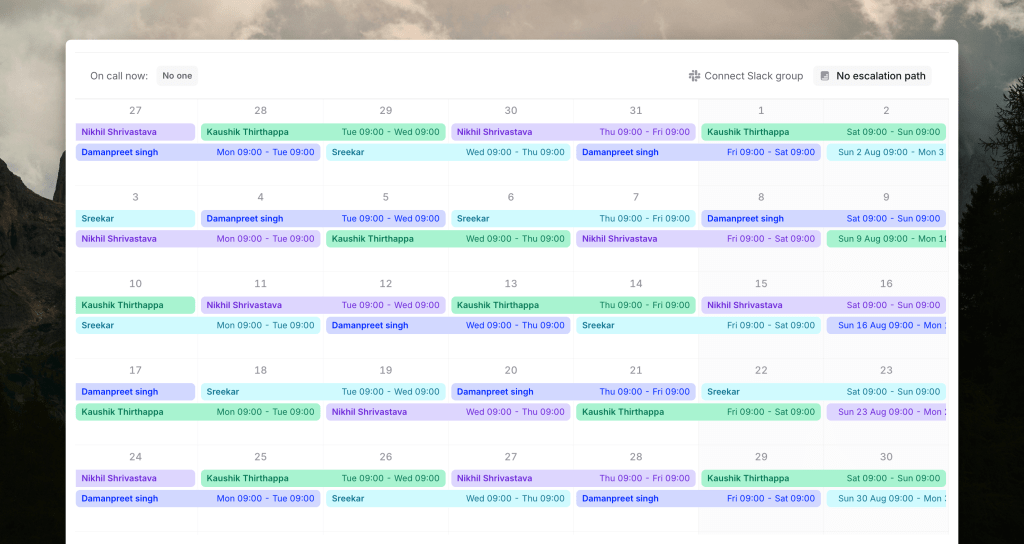Open Nikhil Shrivastava shift starting Saturday 15
The height and width of the screenshot is (544, 1024).
click(824, 305)
